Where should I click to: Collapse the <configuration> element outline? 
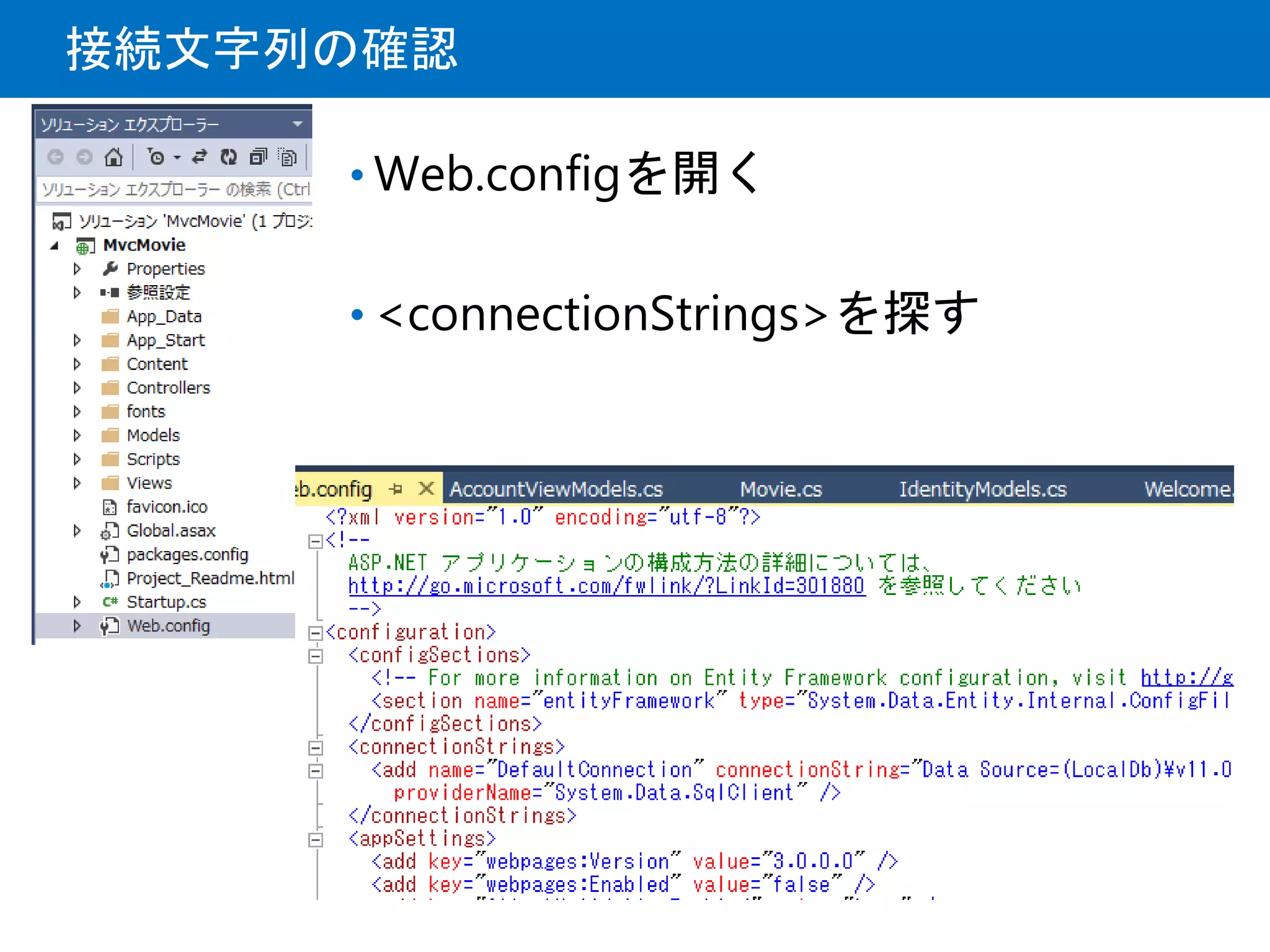pyautogui.click(x=316, y=633)
